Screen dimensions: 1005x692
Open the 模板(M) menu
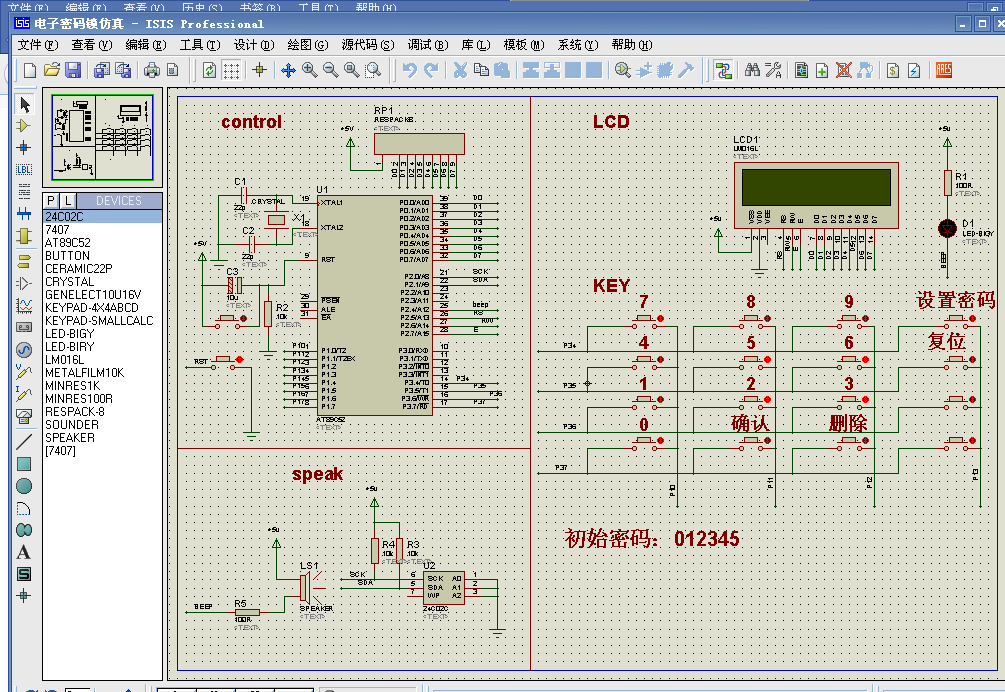tap(524, 45)
